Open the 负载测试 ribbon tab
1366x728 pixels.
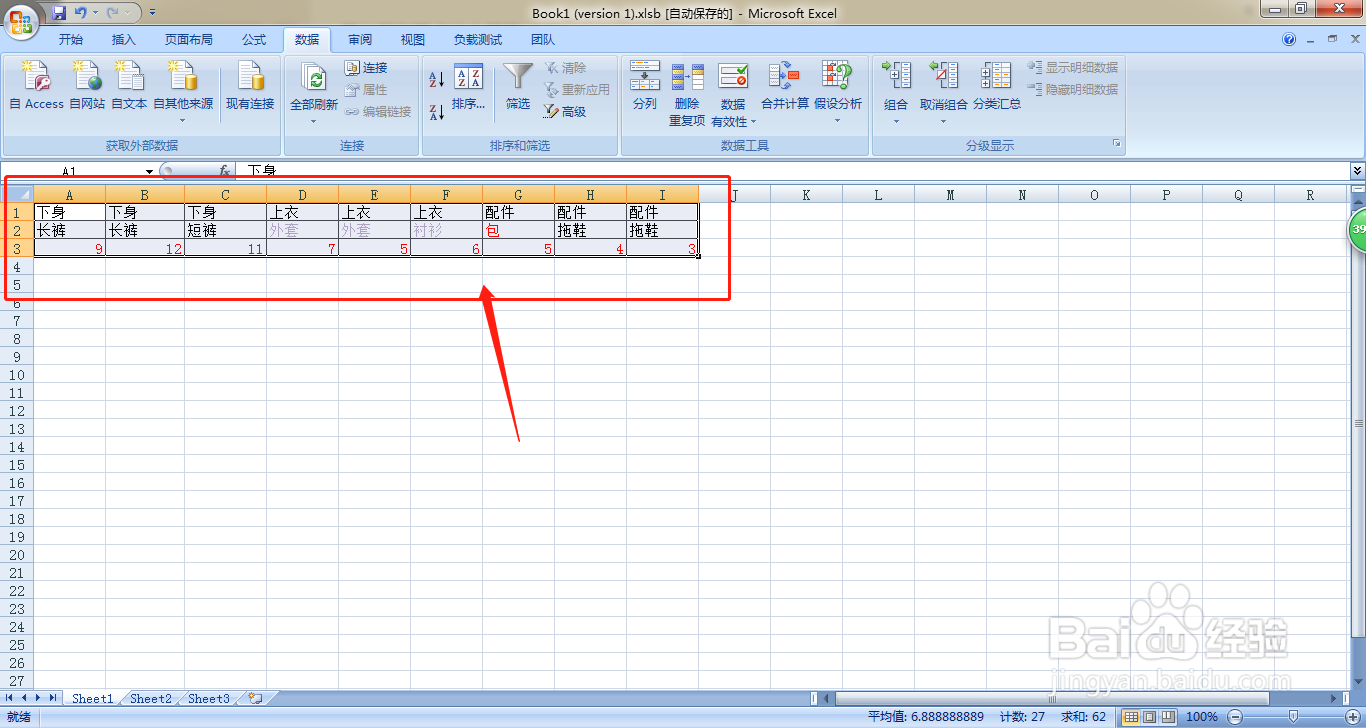pos(477,40)
